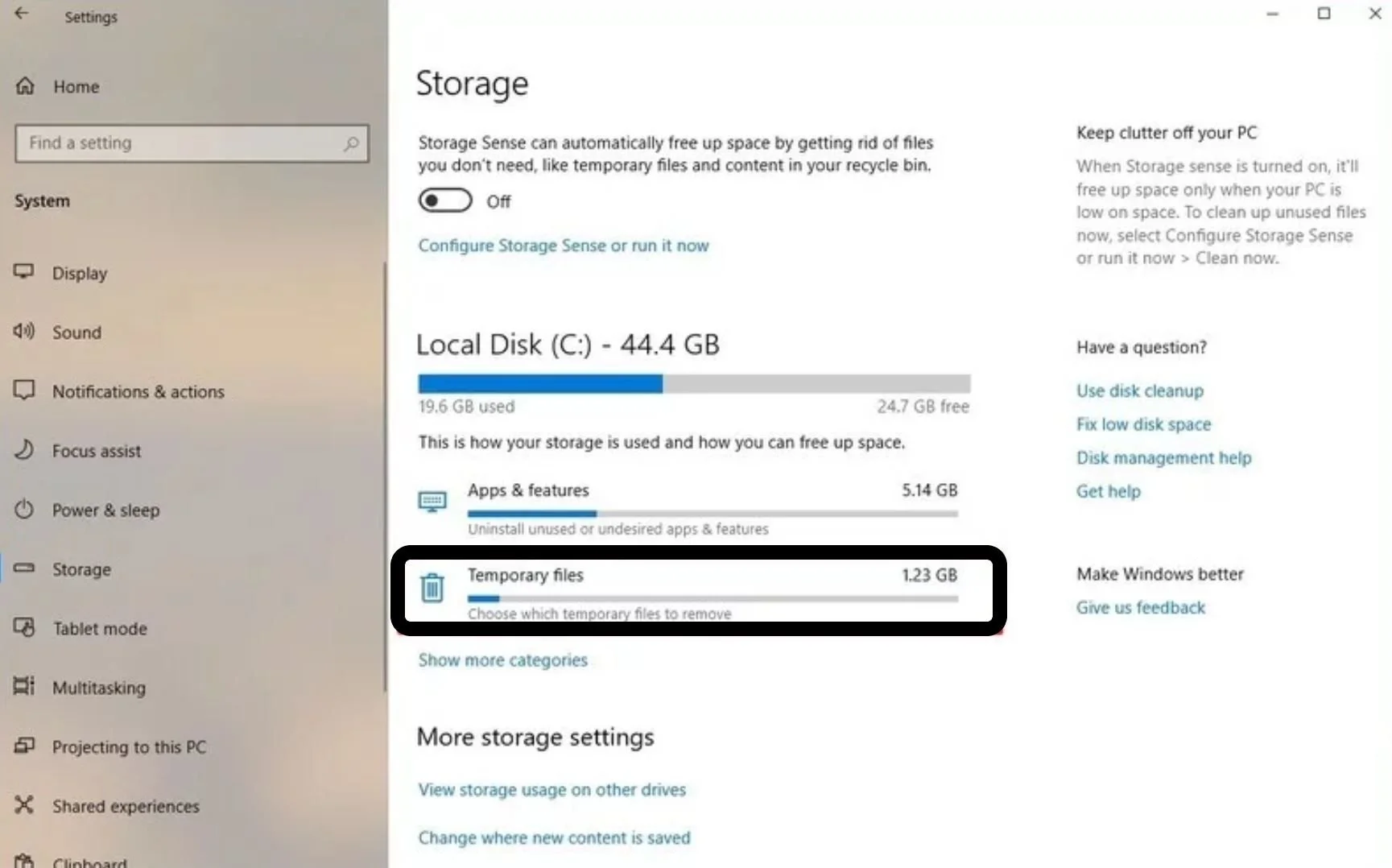Image resolution: width=1392 pixels, height=868 pixels.
Task: Click the Multitasking icon
Action: [x=24, y=686]
